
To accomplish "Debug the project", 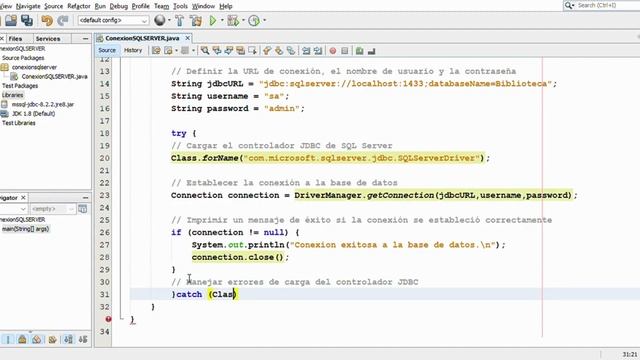I will click(233, 20).
